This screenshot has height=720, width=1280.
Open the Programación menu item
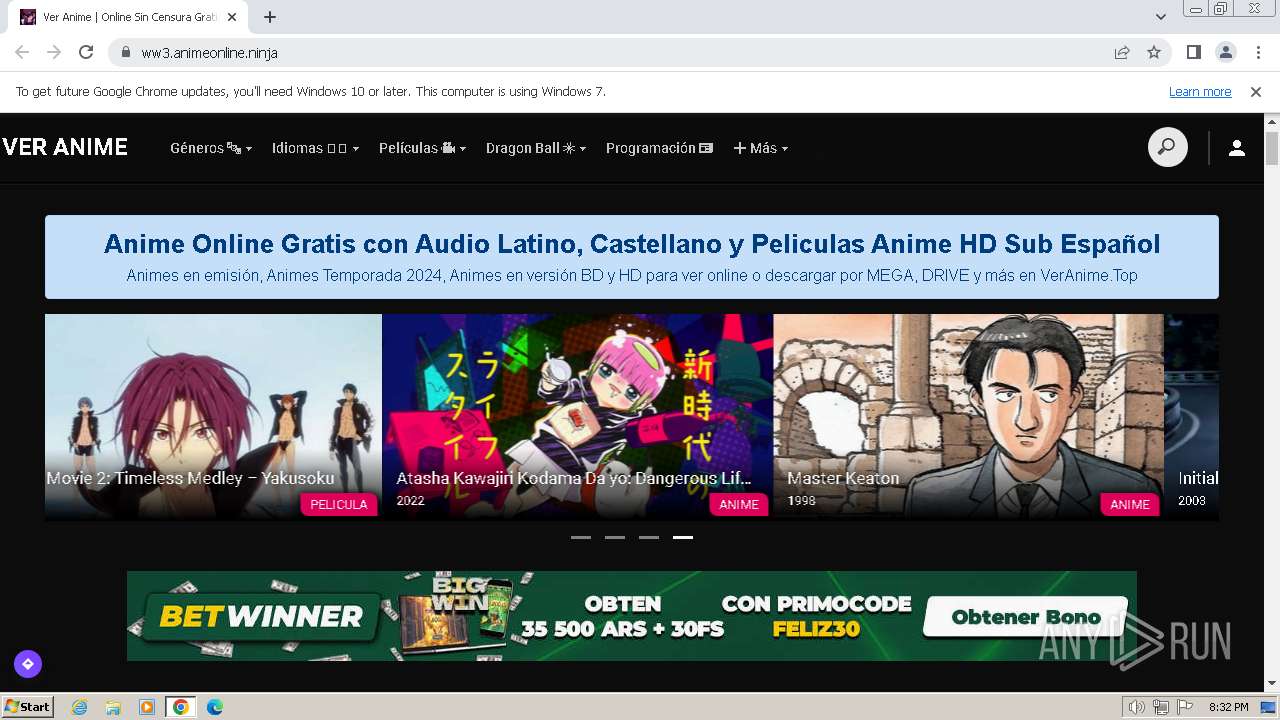660,148
